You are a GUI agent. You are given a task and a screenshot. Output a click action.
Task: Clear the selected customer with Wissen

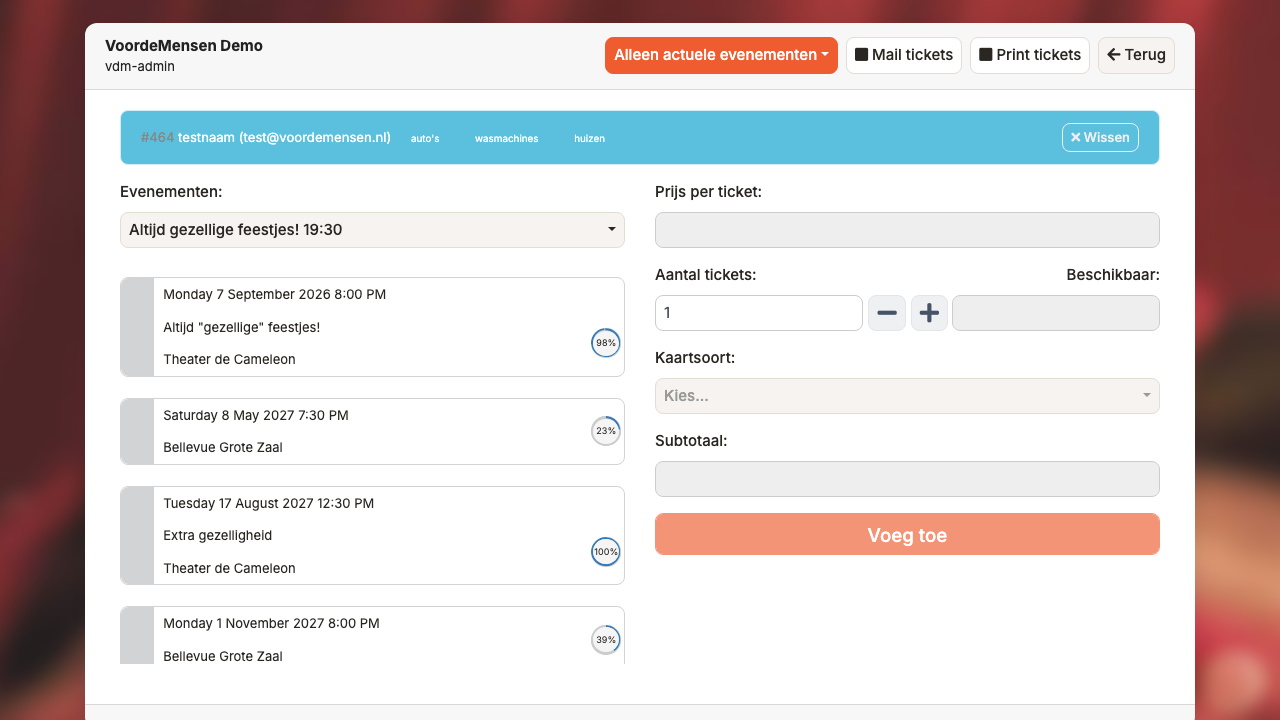pos(1100,137)
